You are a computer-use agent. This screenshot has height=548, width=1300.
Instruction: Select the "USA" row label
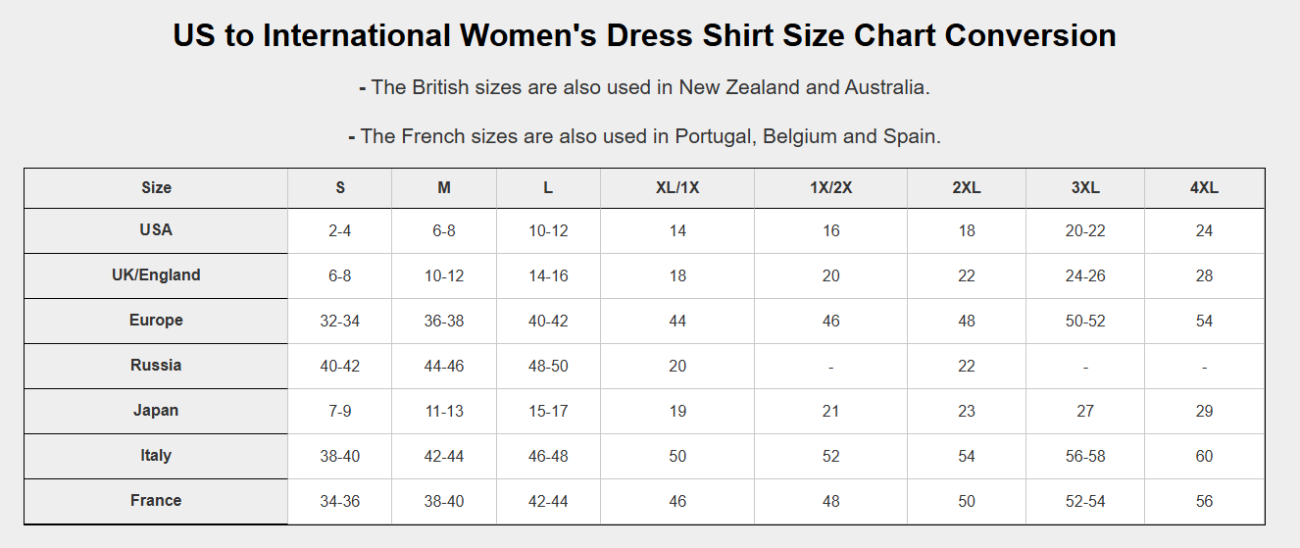click(156, 230)
